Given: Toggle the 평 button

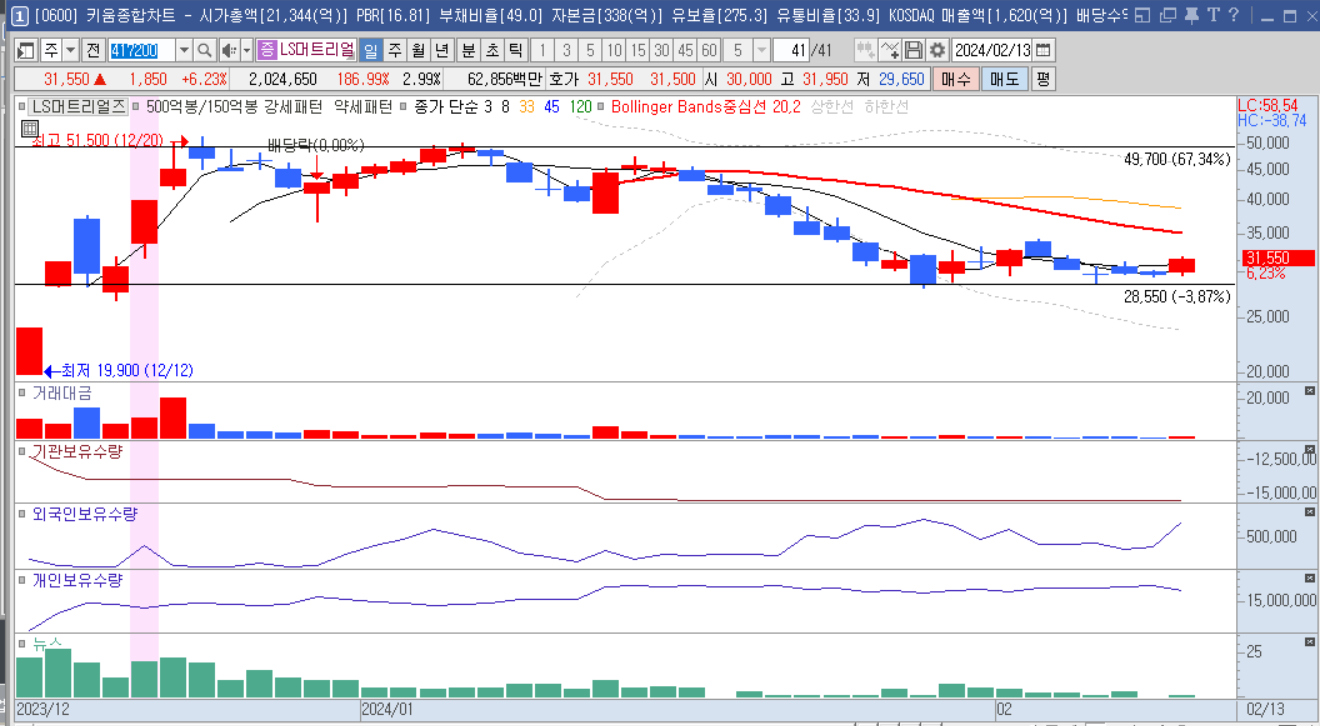Looking at the screenshot, I should pos(1043,79).
